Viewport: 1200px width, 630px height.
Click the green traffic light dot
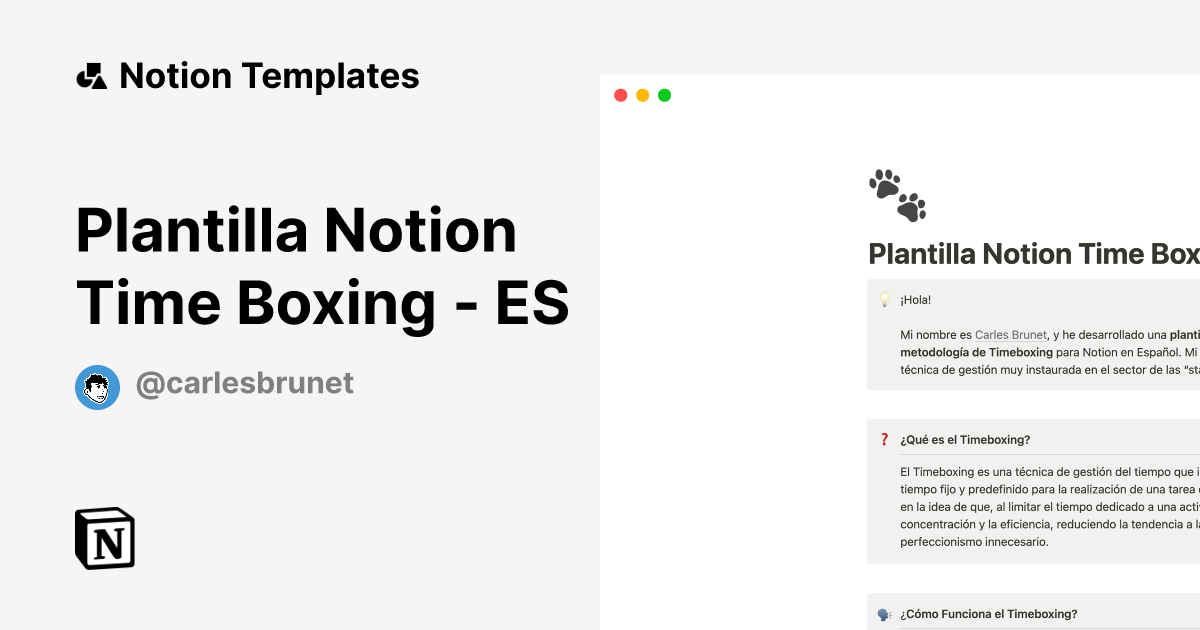coord(664,94)
